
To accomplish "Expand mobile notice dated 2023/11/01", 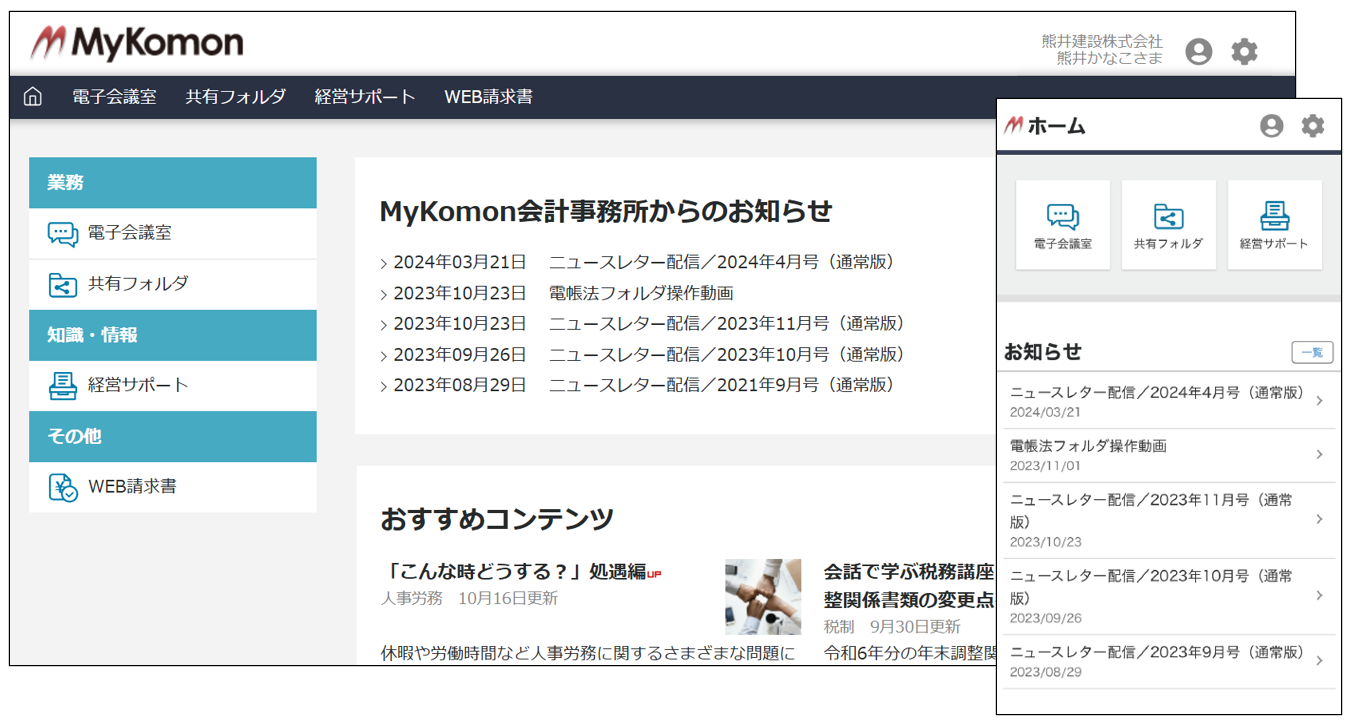I will pos(1167,455).
